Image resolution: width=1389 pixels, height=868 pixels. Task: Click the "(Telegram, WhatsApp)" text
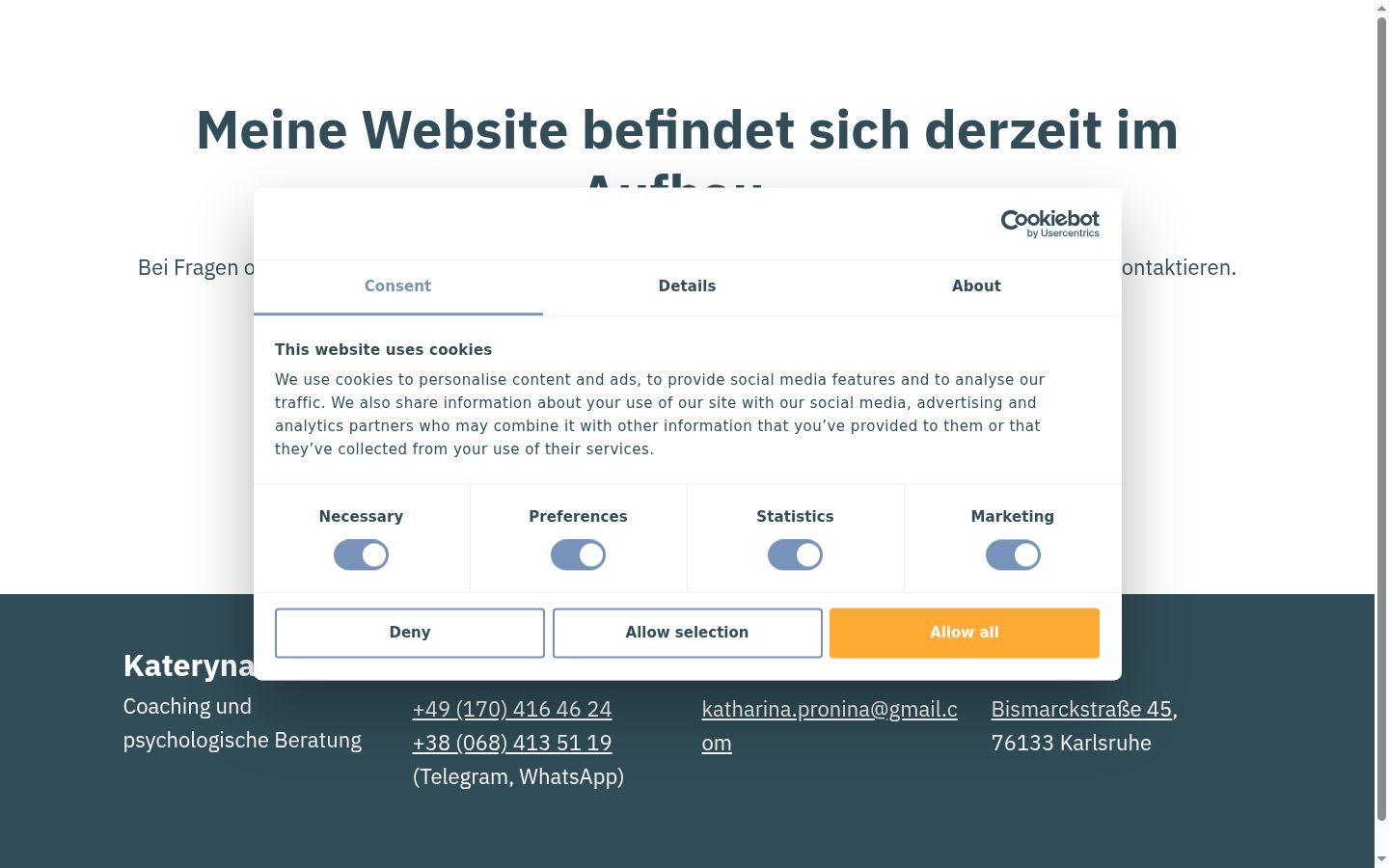tap(518, 776)
